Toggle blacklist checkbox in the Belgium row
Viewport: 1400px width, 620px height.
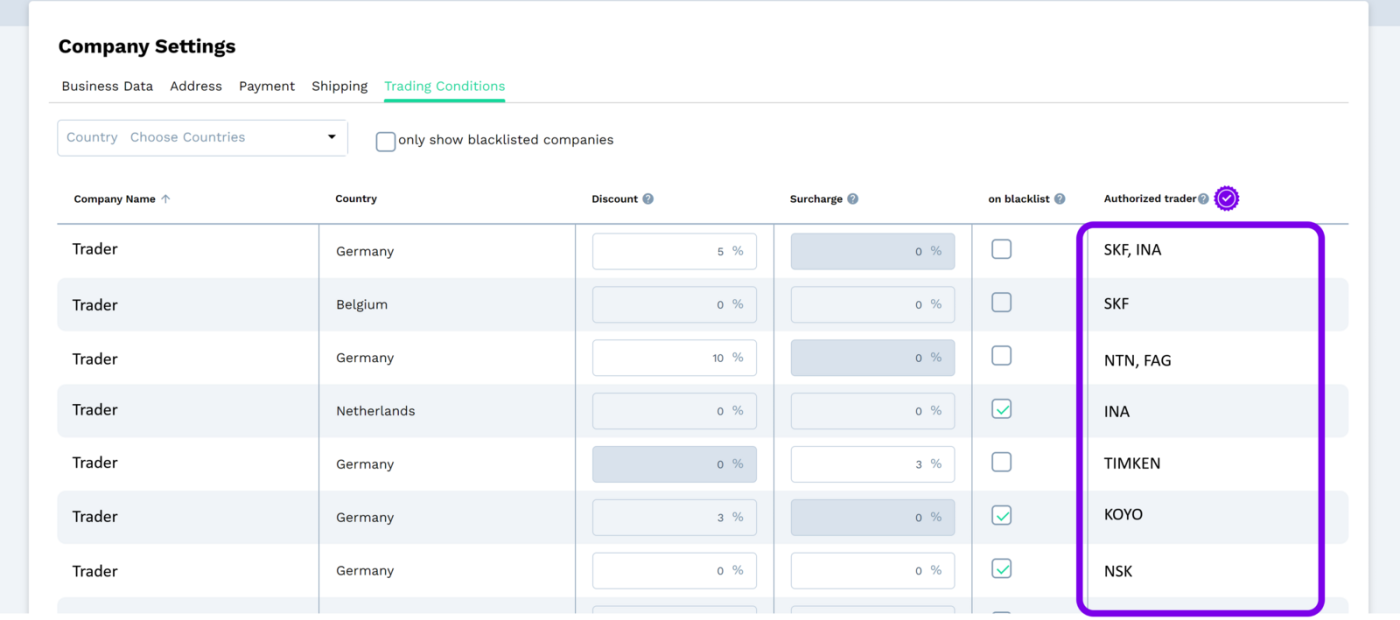tap(1001, 302)
